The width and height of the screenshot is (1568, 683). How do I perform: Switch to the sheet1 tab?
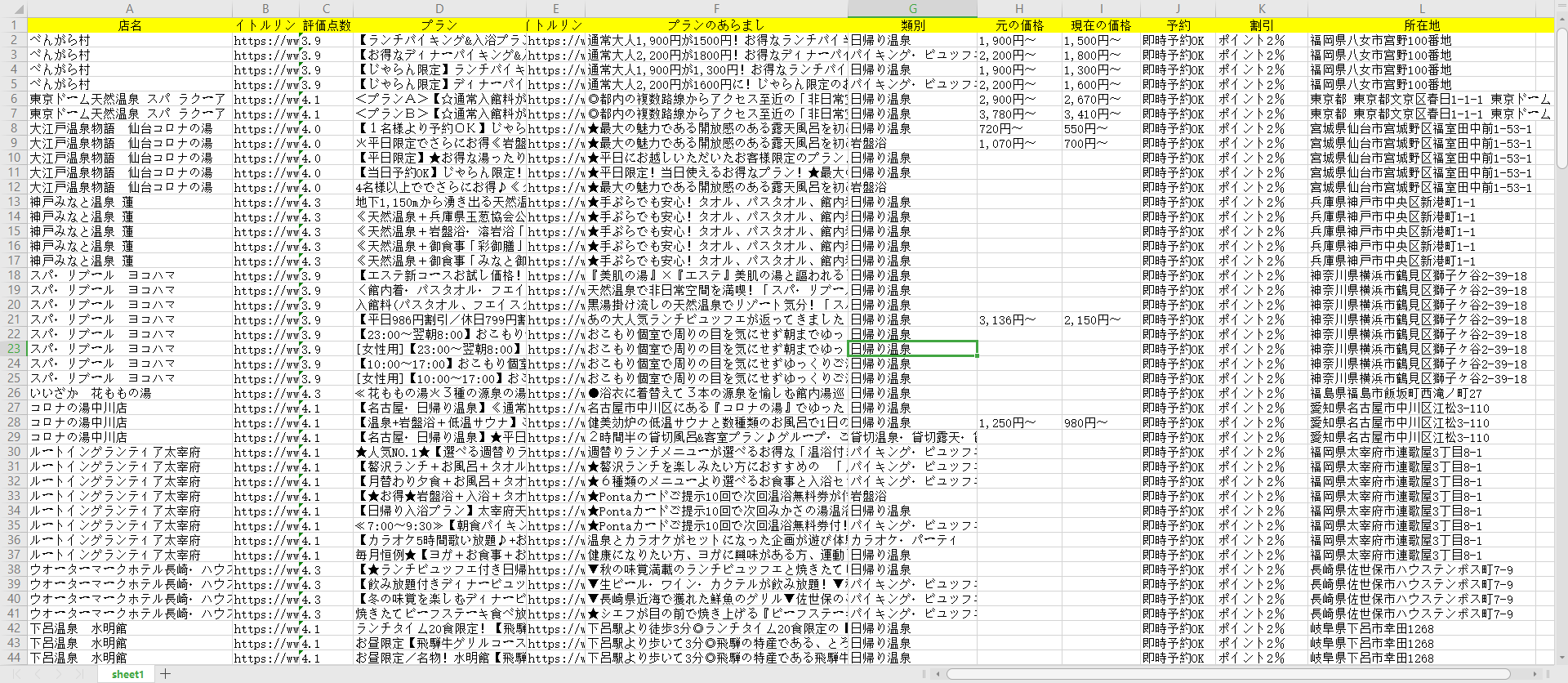(127, 674)
